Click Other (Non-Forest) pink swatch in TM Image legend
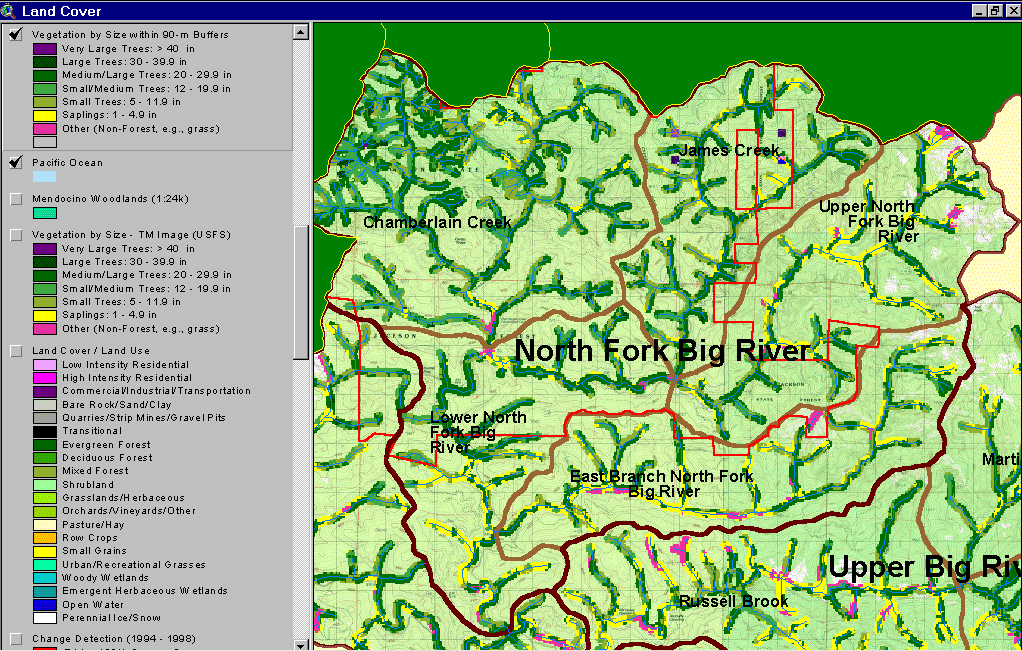Viewport: 1022px width, 651px height. 45,328
